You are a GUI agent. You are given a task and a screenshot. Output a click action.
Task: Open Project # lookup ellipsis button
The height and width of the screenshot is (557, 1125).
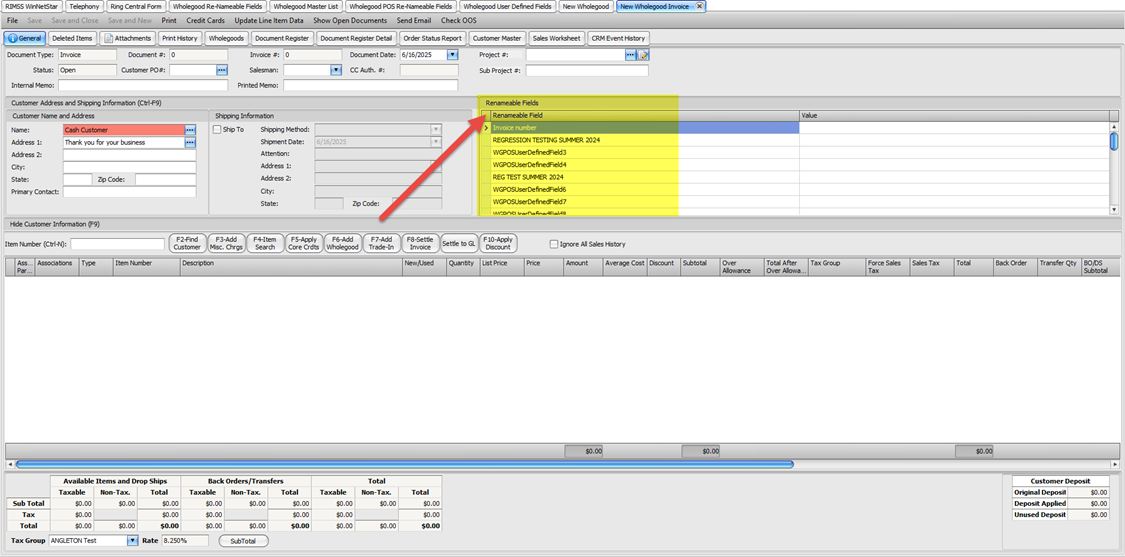tap(631, 55)
